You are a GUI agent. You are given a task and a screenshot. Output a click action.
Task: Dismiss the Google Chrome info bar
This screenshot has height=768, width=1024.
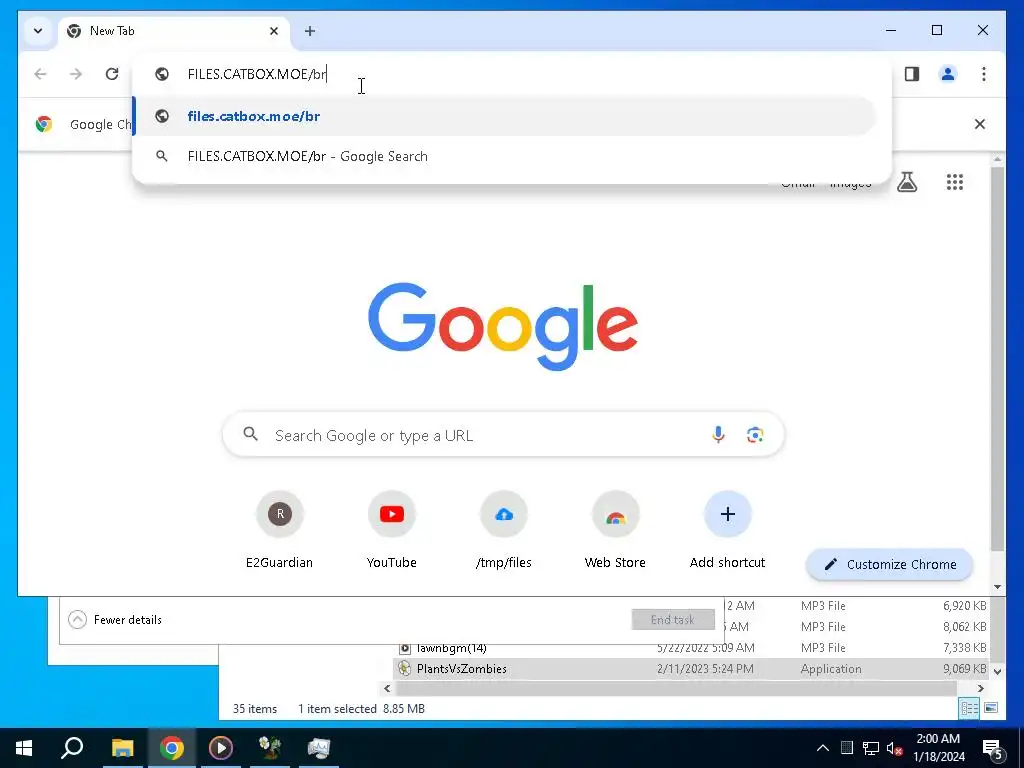pyautogui.click(x=980, y=124)
